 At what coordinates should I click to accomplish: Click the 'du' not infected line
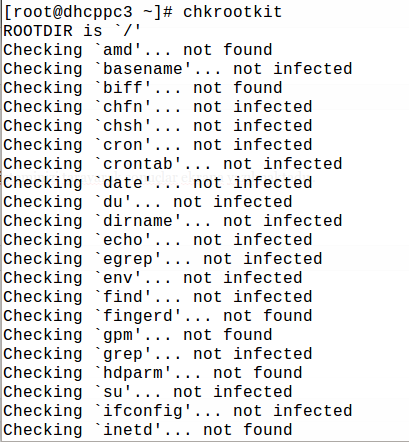(148, 202)
